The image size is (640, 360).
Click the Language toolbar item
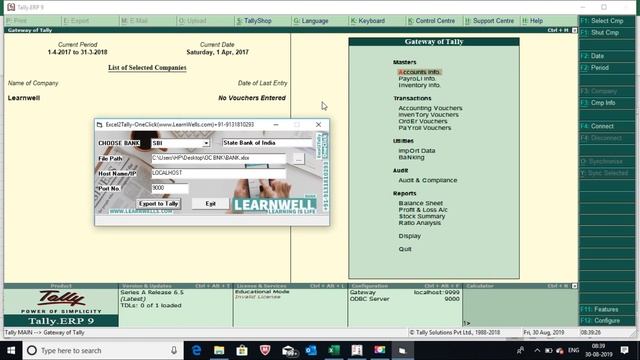pos(311,21)
